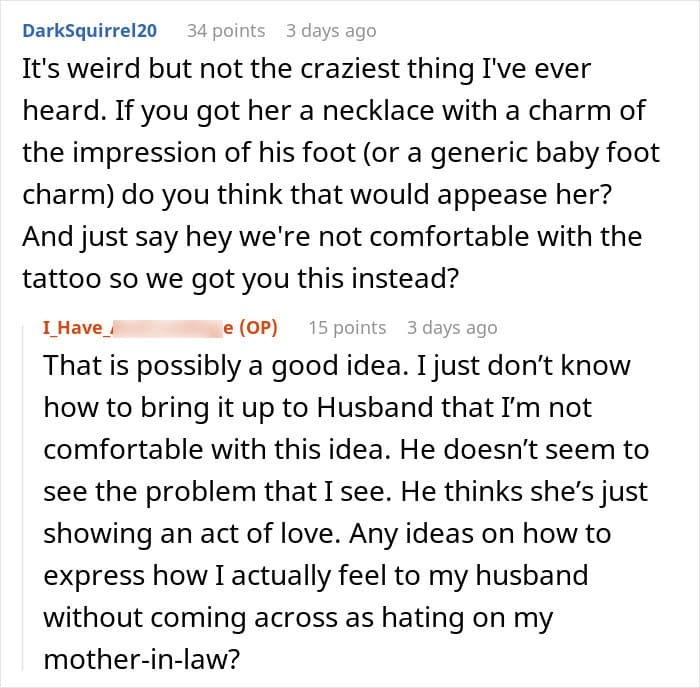This screenshot has height=688, width=700.
Task: Click the blurred portion of the OP username
Action: coord(167,328)
